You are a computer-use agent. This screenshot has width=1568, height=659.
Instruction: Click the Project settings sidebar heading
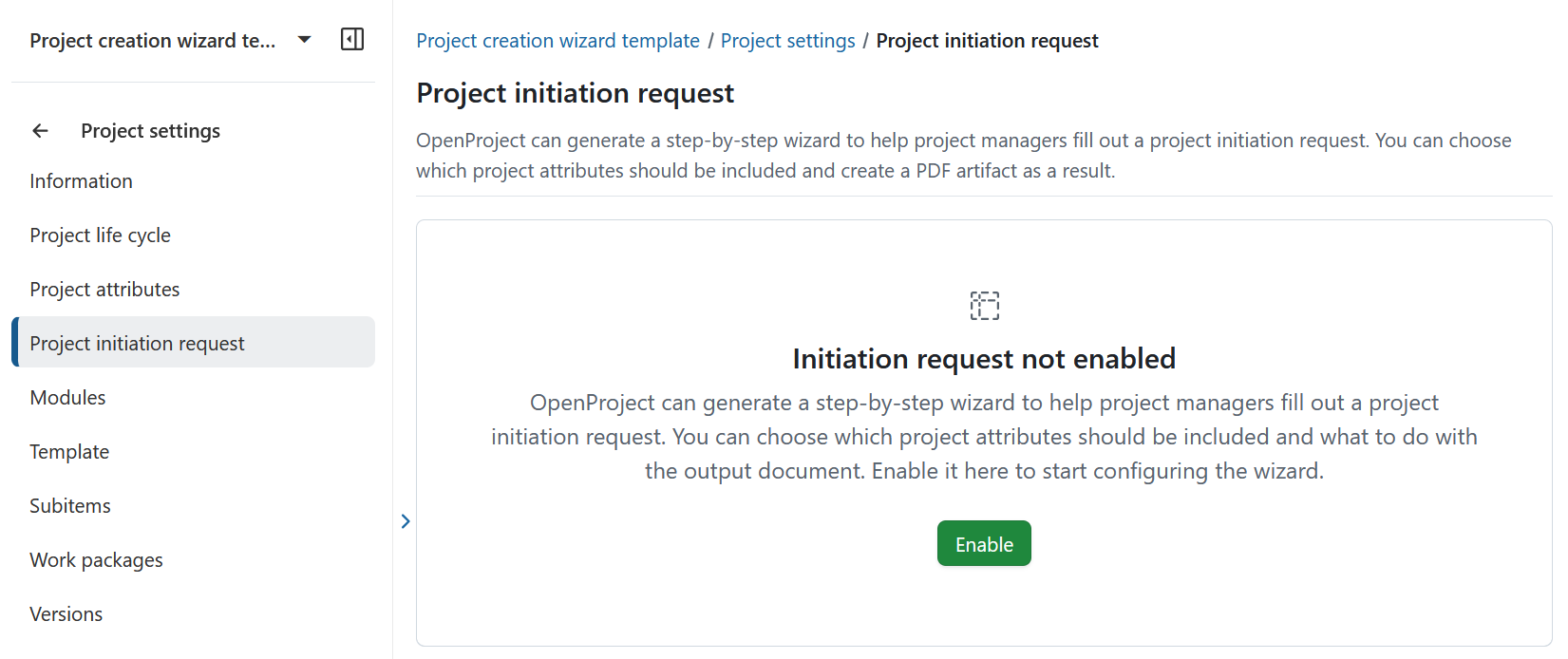(x=150, y=130)
